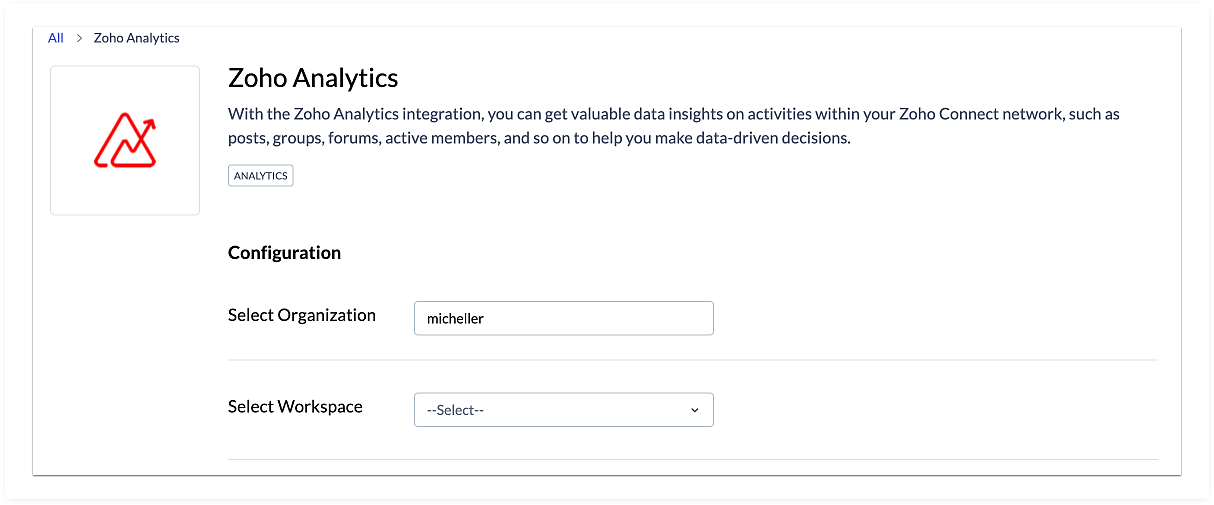Click the divider line below Select Workspace
The width and height of the screenshot is (1214, 505).
point(692,460)
